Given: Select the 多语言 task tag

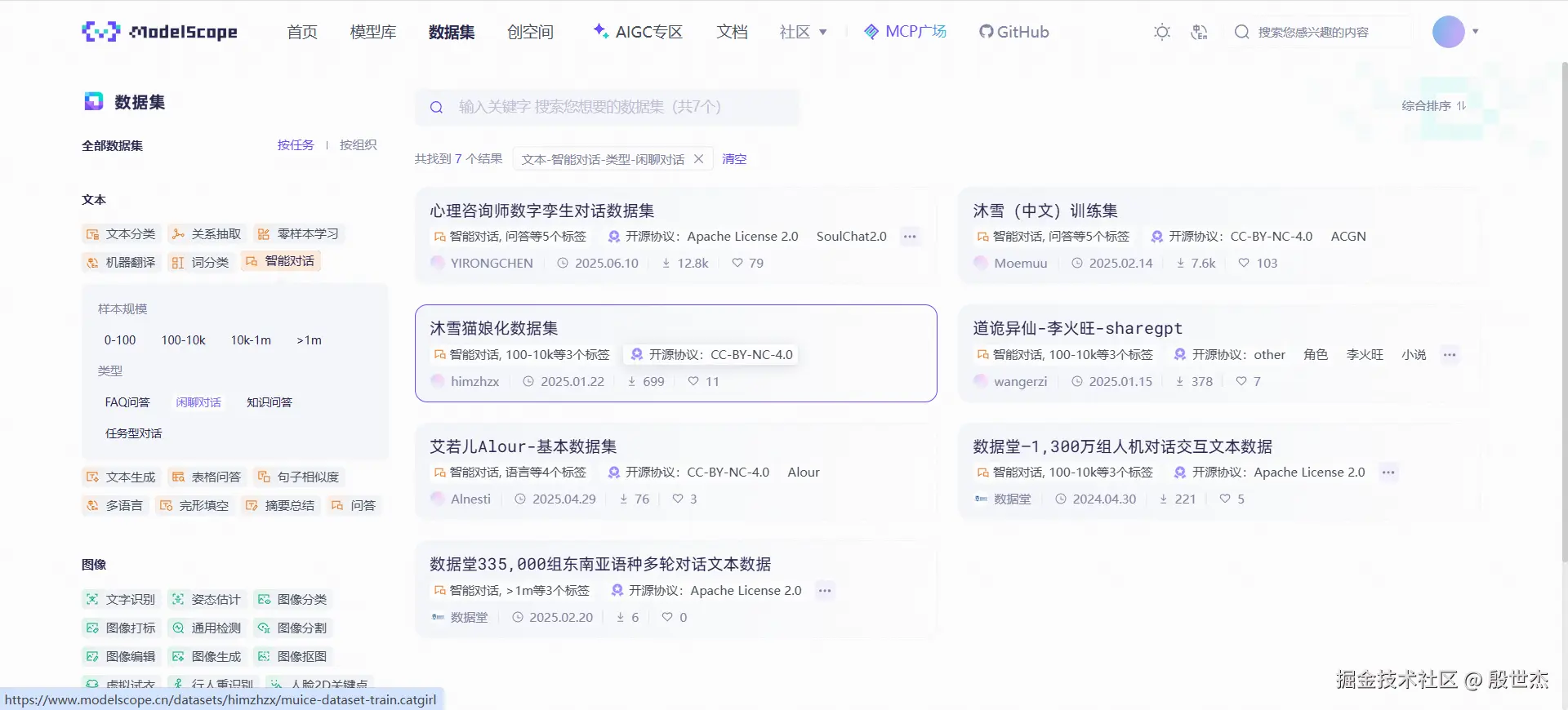Looking at the screenshot, I should (114, 506).
